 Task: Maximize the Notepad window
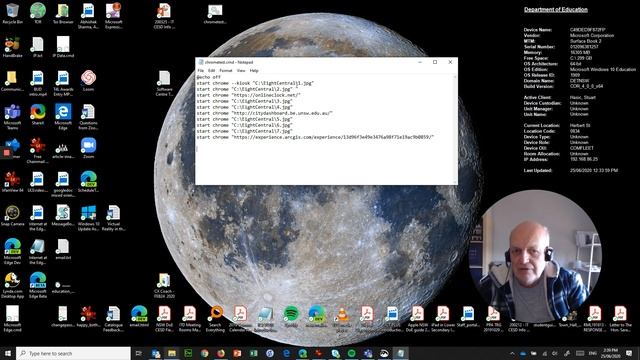pos(435,62)
